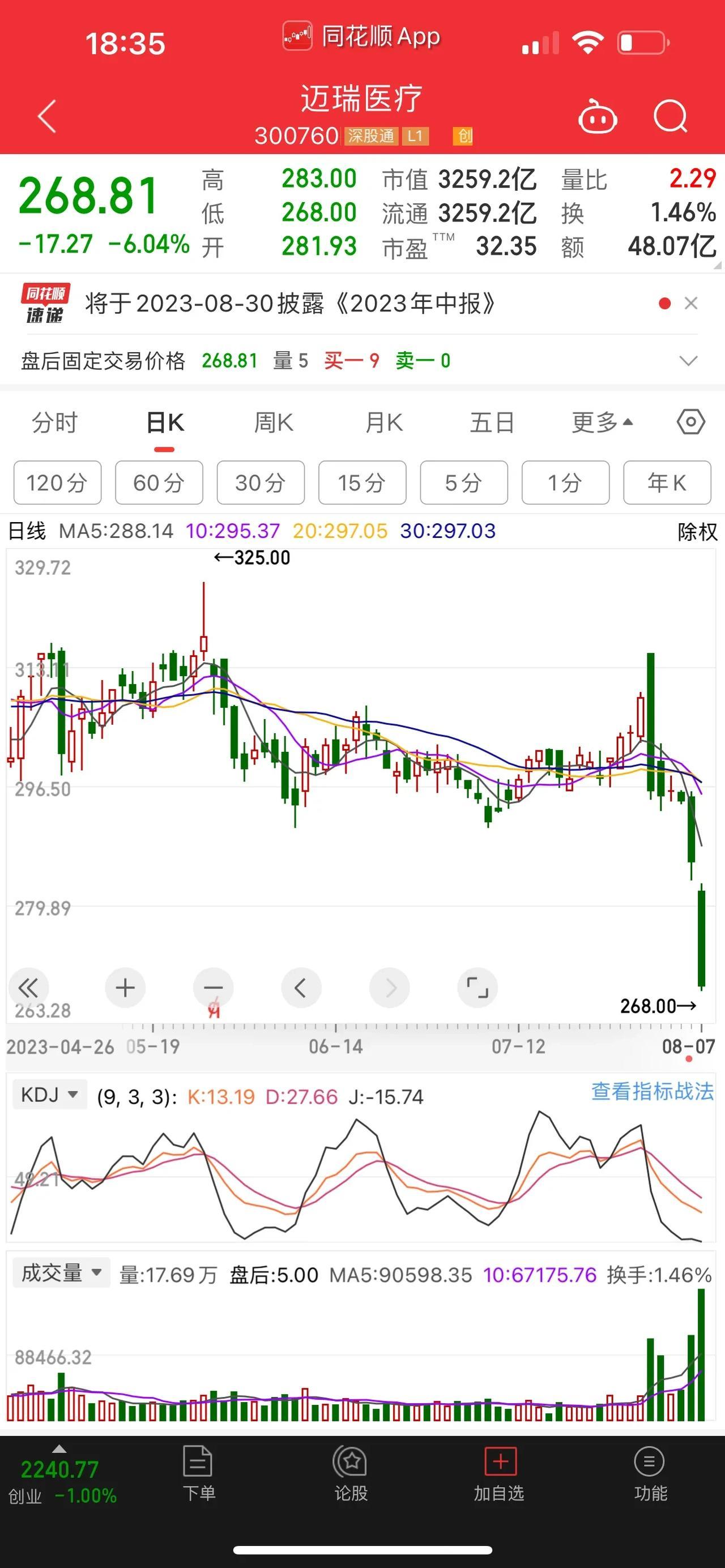Viewport: 725px width, 1568px height.
Task: Switch to 周K tab
Action: pos(274,422)
